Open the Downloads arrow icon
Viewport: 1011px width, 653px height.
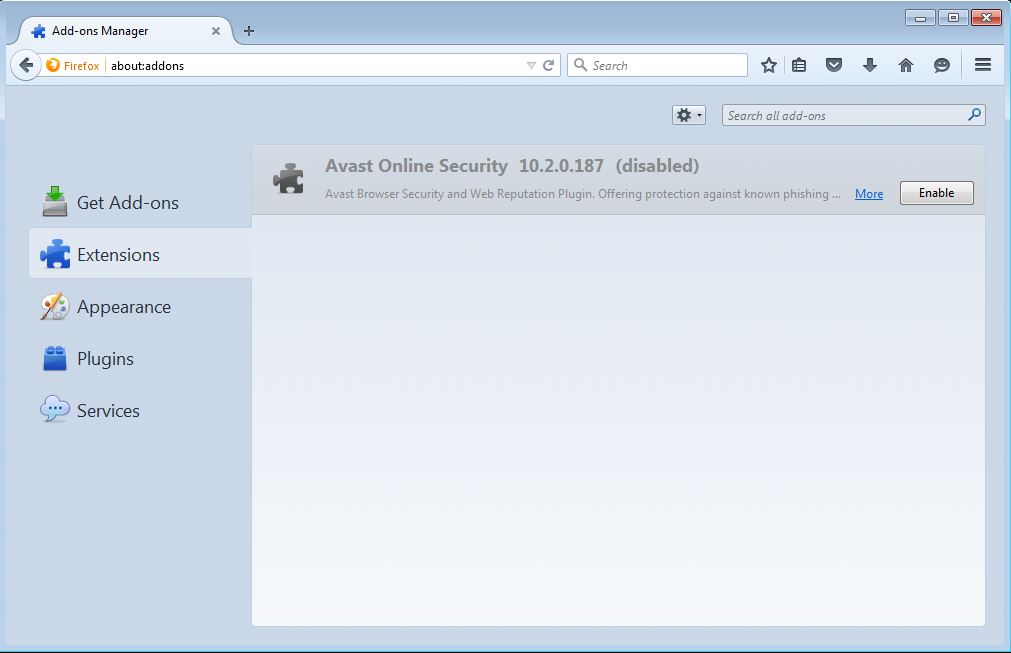click(x=870, y=65)
